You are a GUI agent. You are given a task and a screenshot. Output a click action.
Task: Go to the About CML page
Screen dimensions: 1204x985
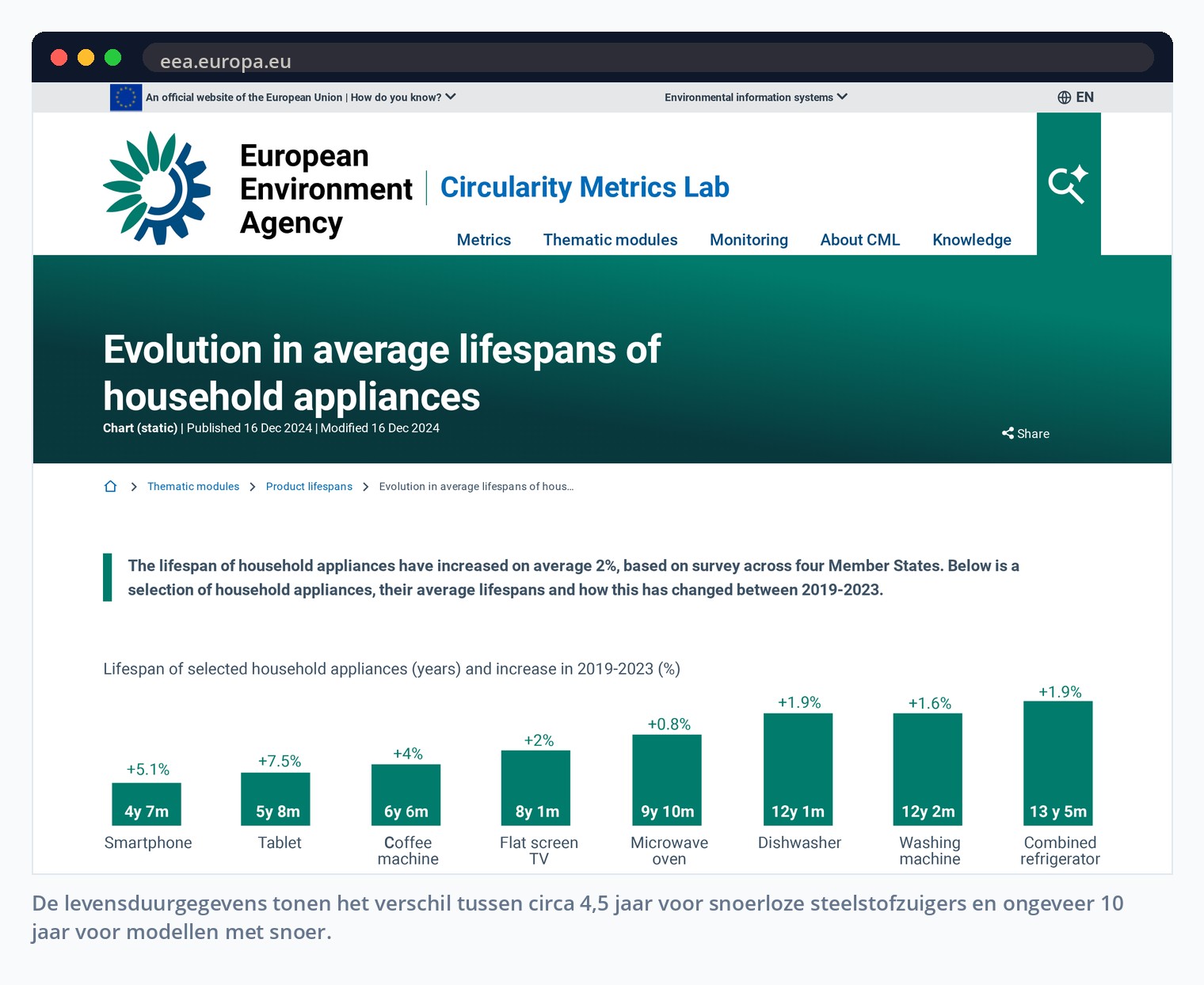pyautogui.click(x=860, y=240)
